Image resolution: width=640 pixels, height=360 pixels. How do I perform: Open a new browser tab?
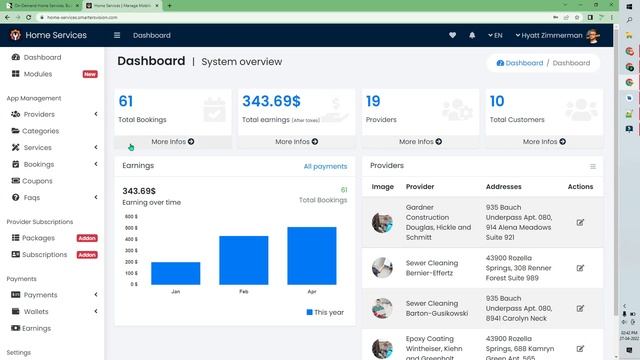(169, 6)
